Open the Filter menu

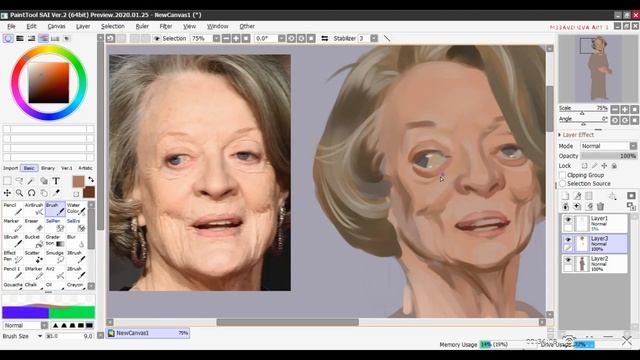click(166, 26)
